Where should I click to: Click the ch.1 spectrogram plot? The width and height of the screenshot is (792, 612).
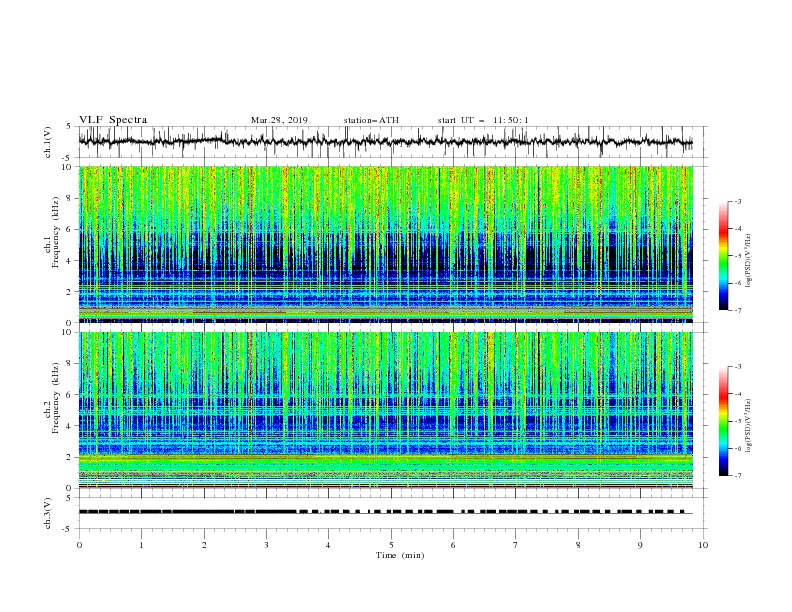(x=385, y=244)
